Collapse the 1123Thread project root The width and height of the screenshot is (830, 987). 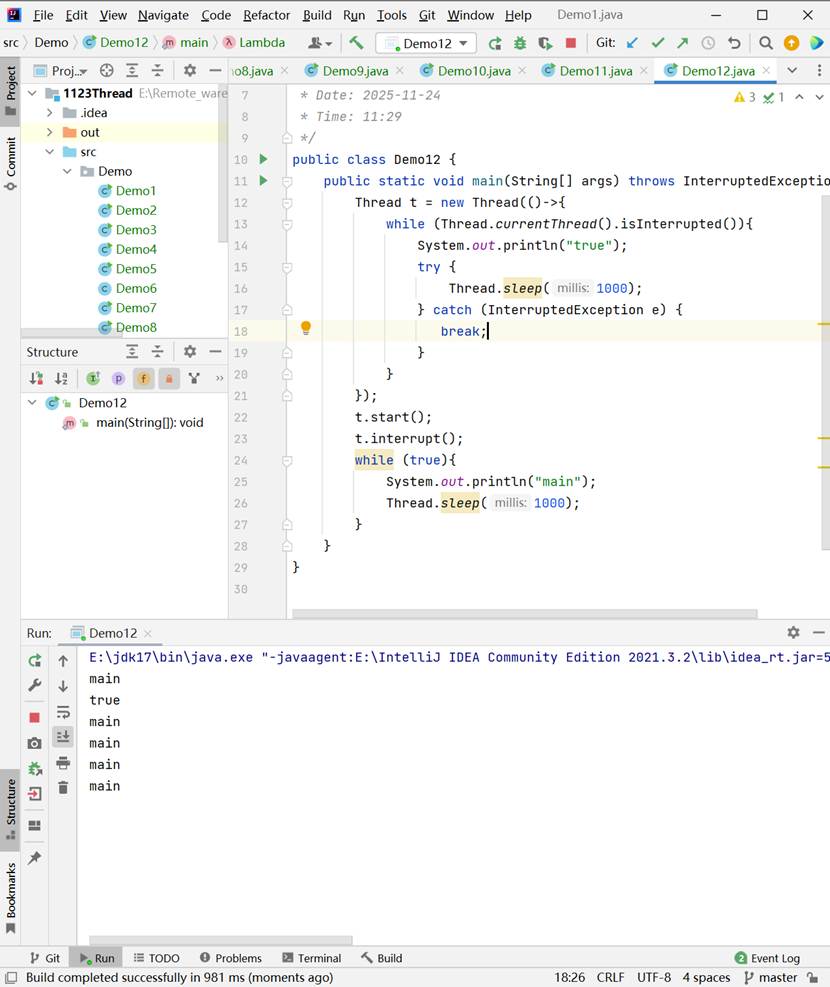pyautogui.click(x=32, y=93)
